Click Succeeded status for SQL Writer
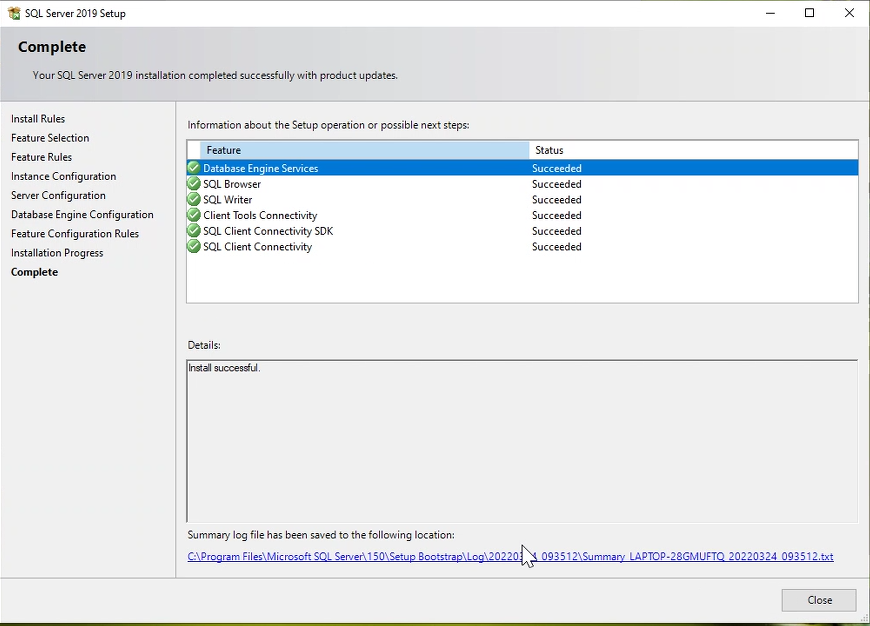 tap(557, 199)
